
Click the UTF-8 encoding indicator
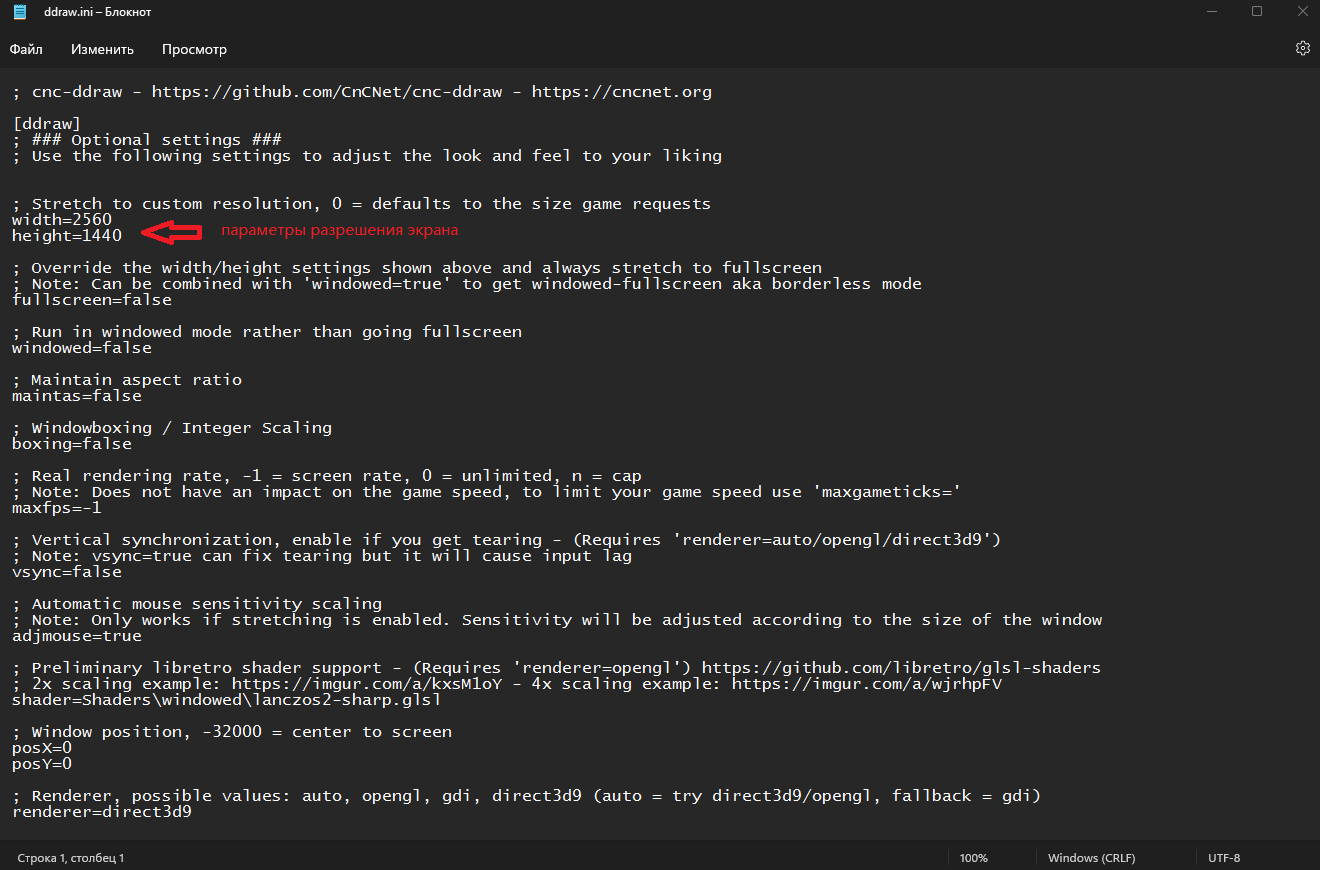pos(1224,858)
